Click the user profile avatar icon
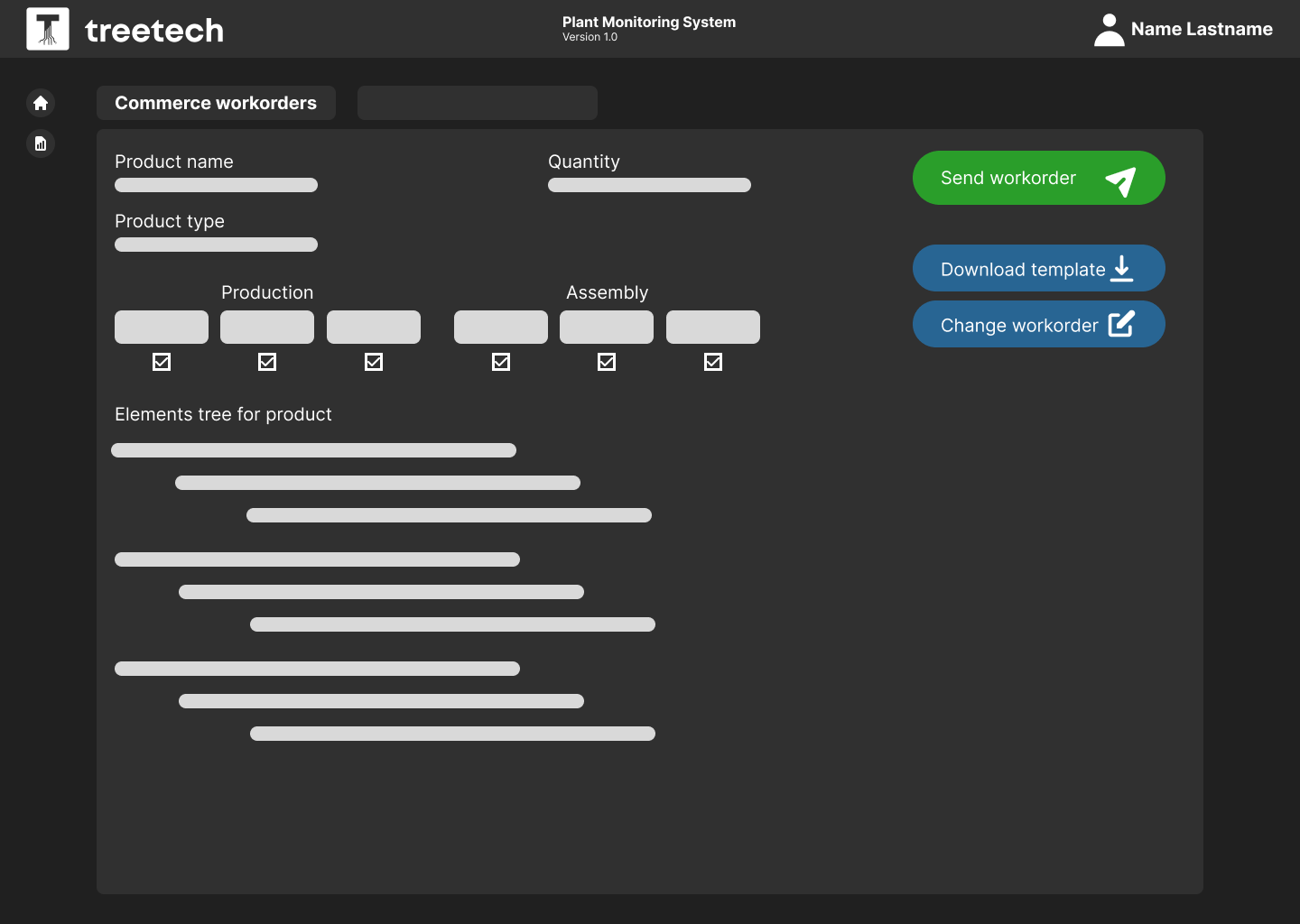Viewport: 1300px width, 924px height. tap(1109, 30)
